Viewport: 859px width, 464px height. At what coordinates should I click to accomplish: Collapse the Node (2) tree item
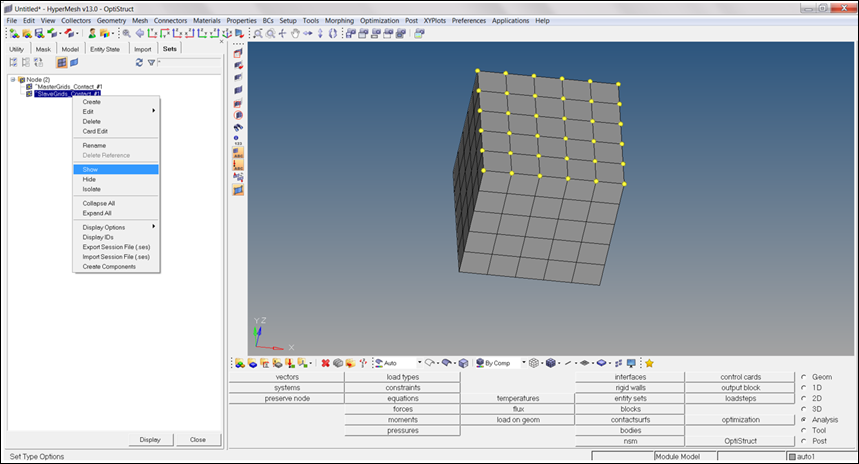[x=13, y=79]
